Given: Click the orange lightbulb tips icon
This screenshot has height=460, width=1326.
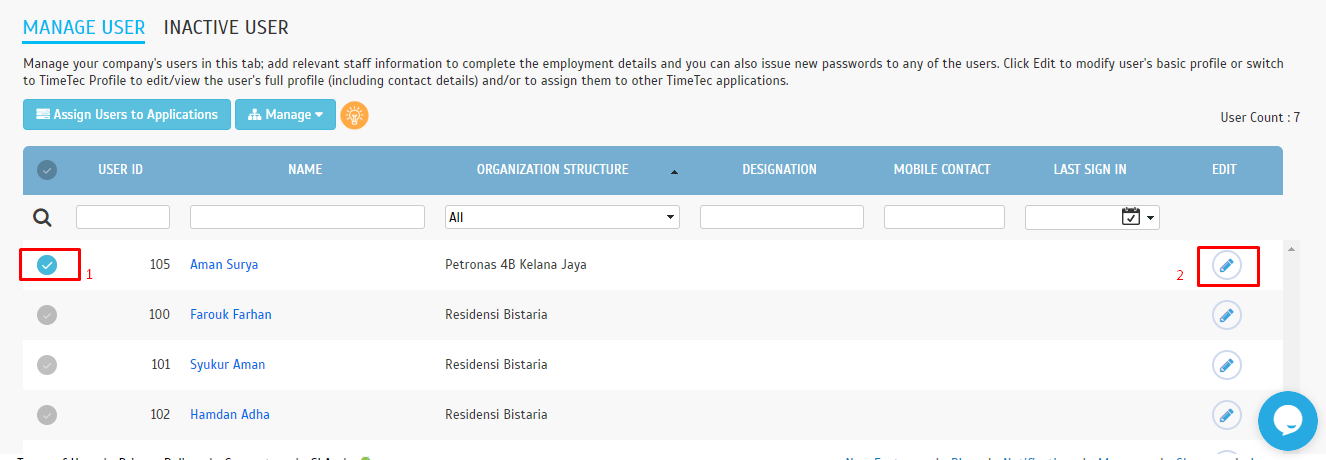Looking at the screenshot, I should 354,115.
